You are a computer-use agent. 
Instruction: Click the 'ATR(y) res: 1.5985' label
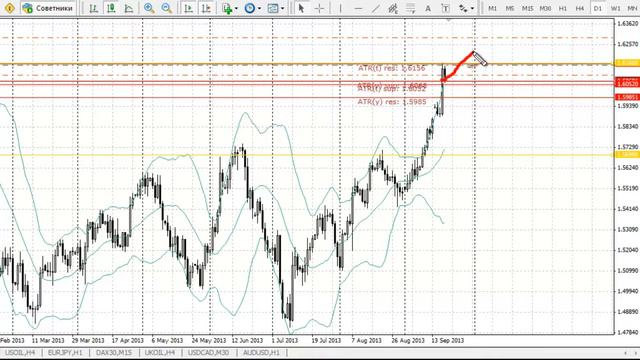tap(392, 102)
